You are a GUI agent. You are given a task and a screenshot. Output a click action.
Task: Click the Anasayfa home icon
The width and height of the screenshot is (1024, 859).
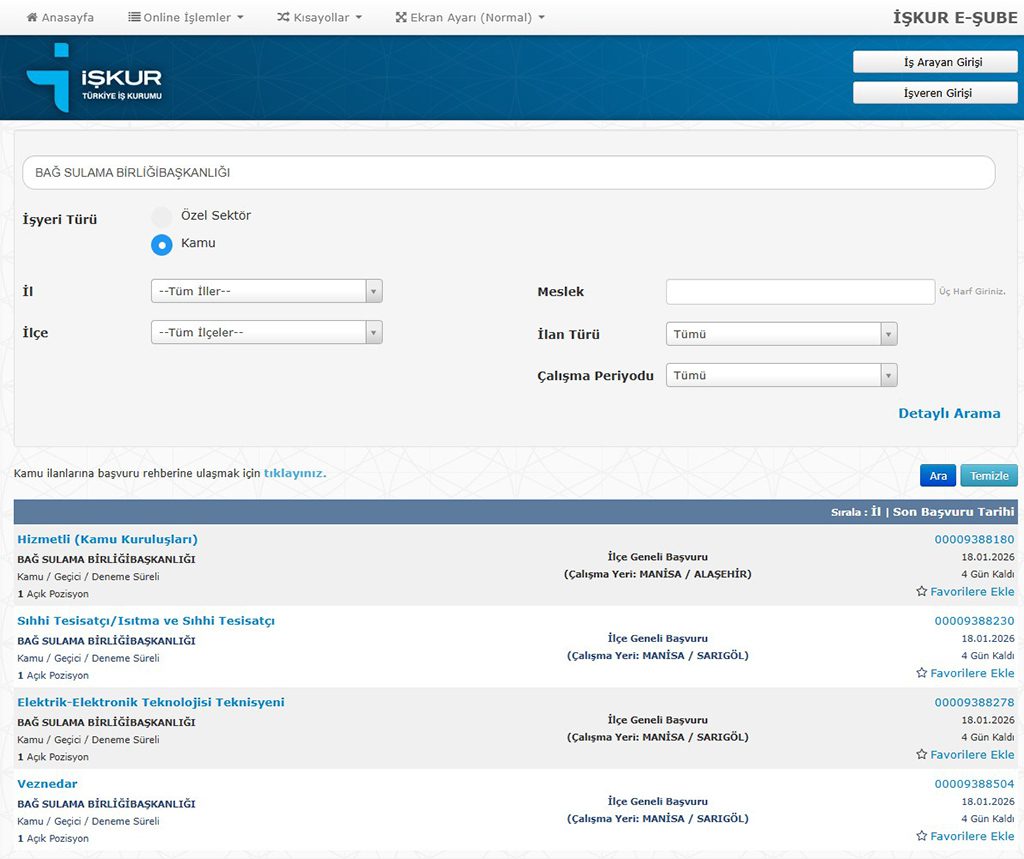32,18
